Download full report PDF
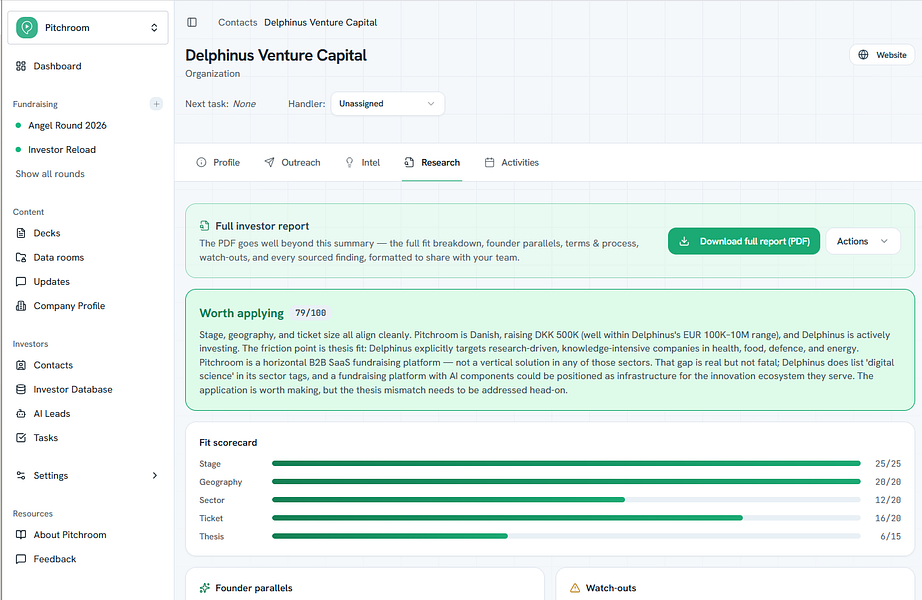922x600 pixels. coord(744,241)
